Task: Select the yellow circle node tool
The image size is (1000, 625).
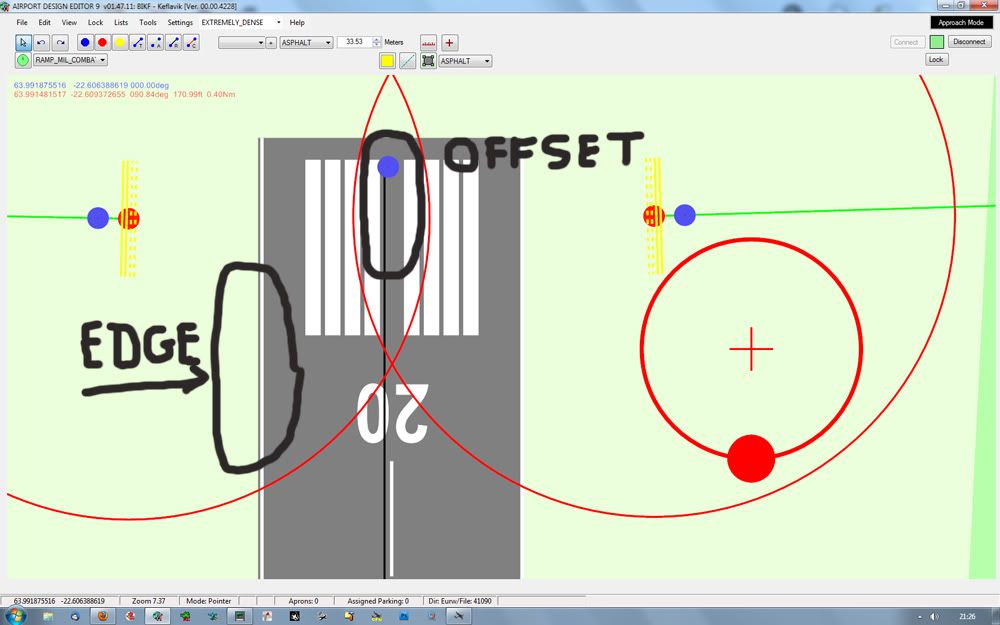Action: [120, 42]
